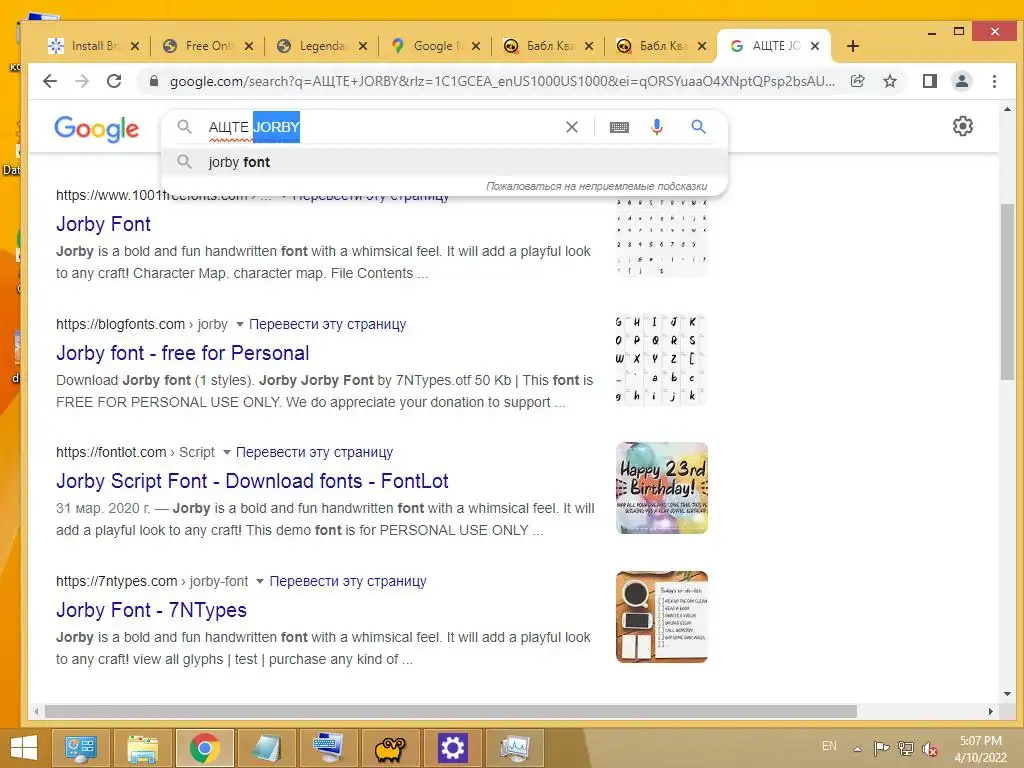Share this page via the share icon

click(x=857, y=81)
